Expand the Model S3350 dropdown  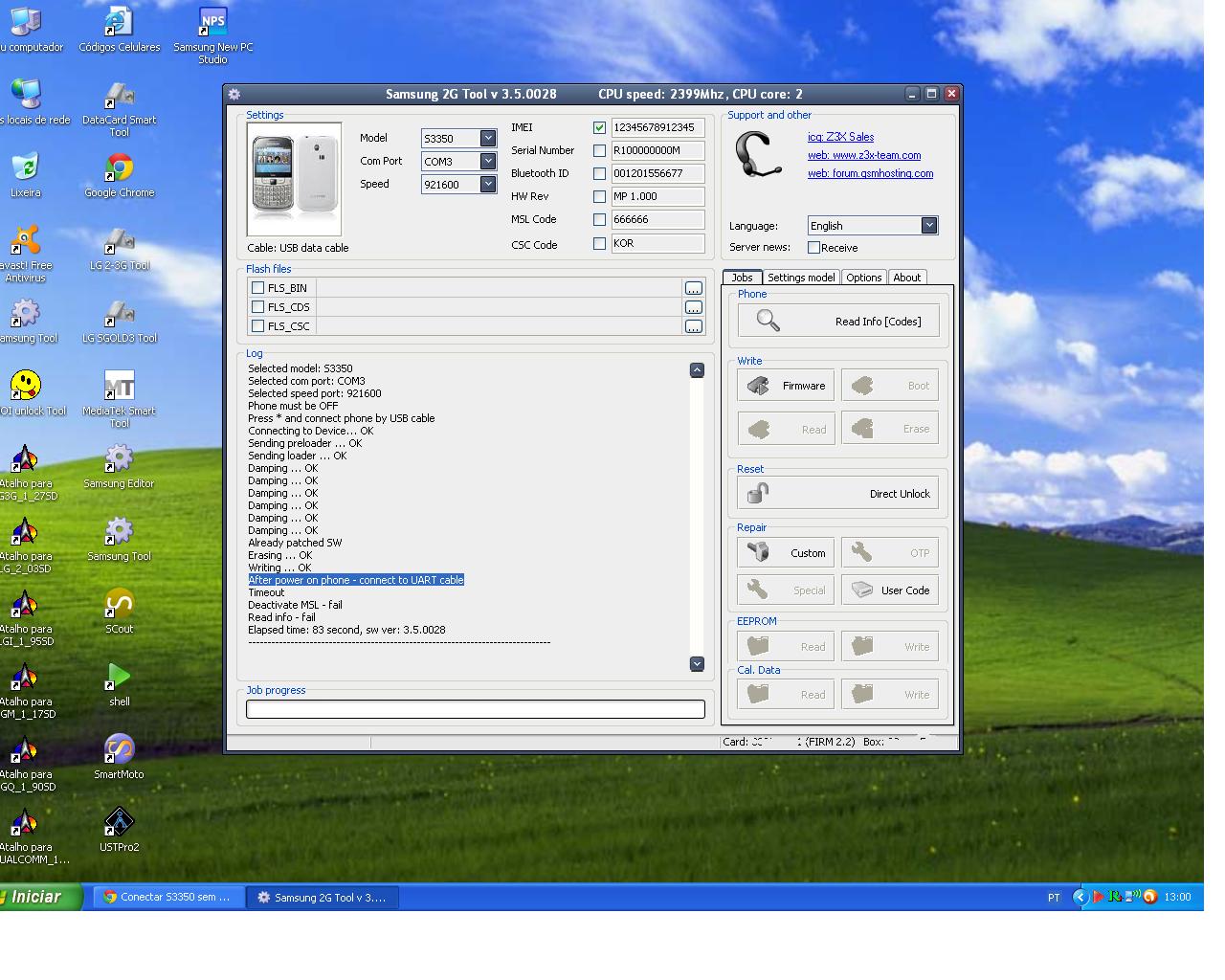click(488, 138)
